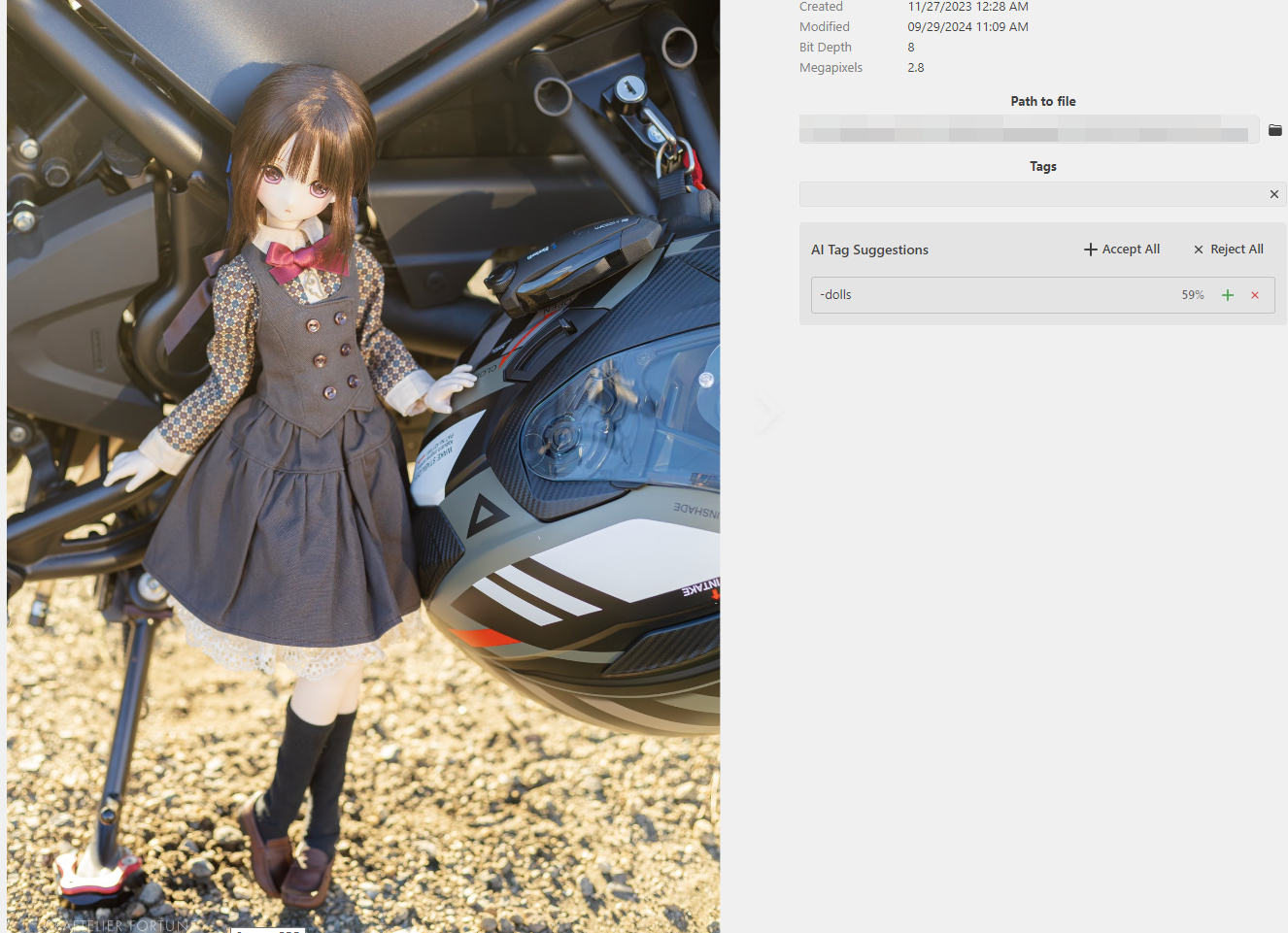Screen dimensions: 1288x933
Task: Click the Path to file heading
Action: [1043, 101]
